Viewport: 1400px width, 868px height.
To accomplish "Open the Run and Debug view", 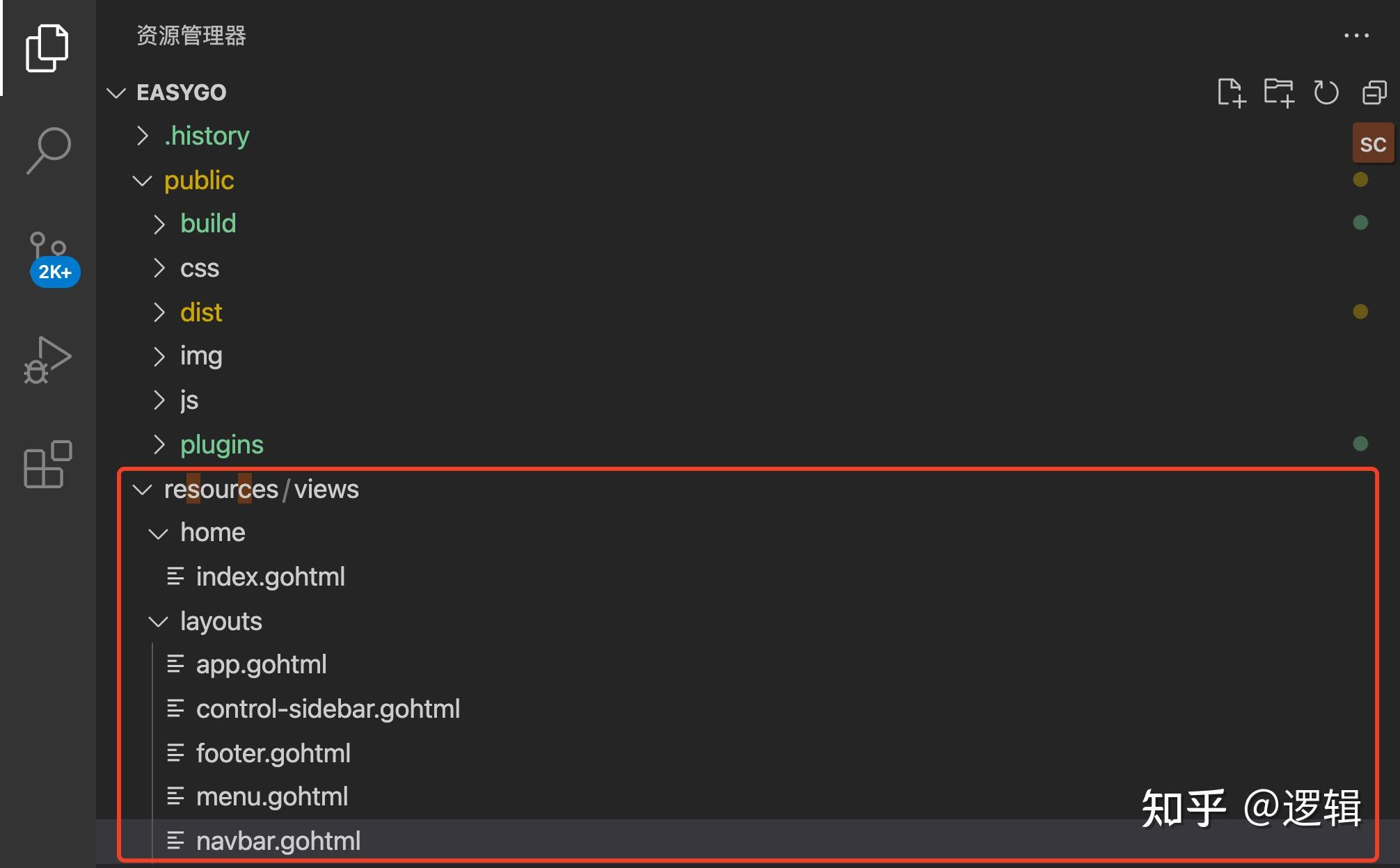I will tap(47, 360).
